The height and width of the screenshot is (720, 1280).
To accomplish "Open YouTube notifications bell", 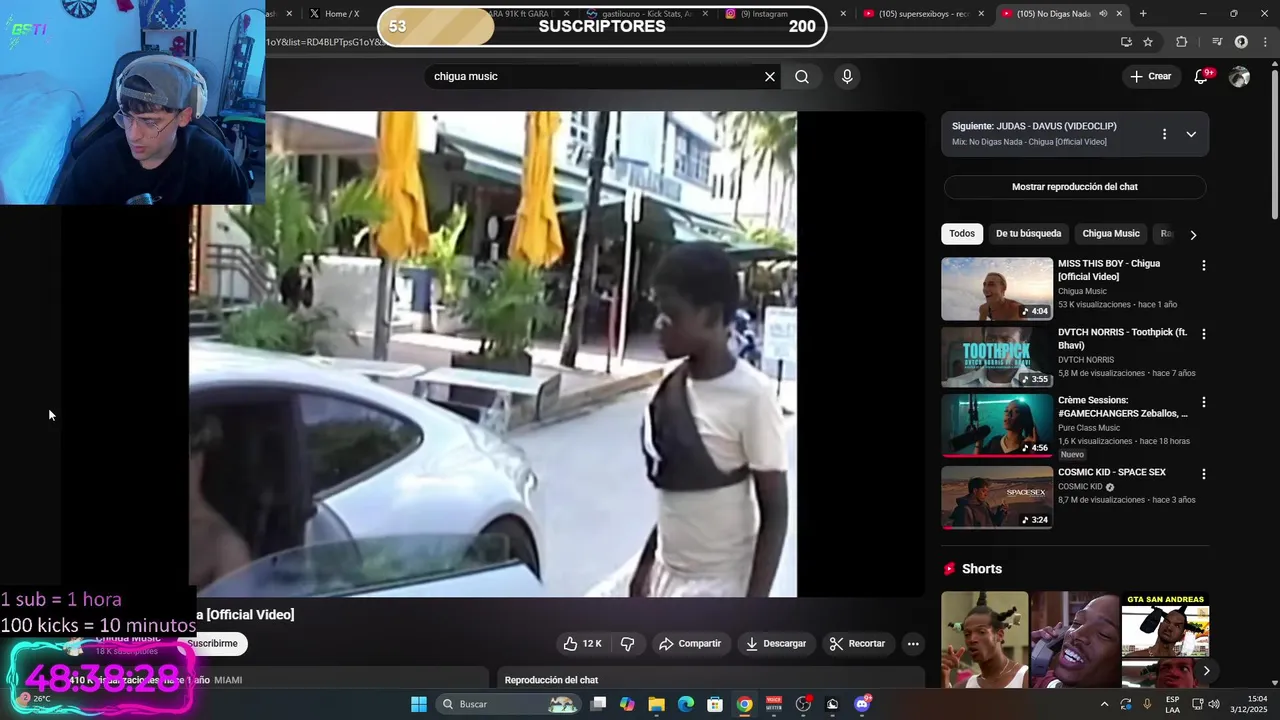I will [1202, 77].
